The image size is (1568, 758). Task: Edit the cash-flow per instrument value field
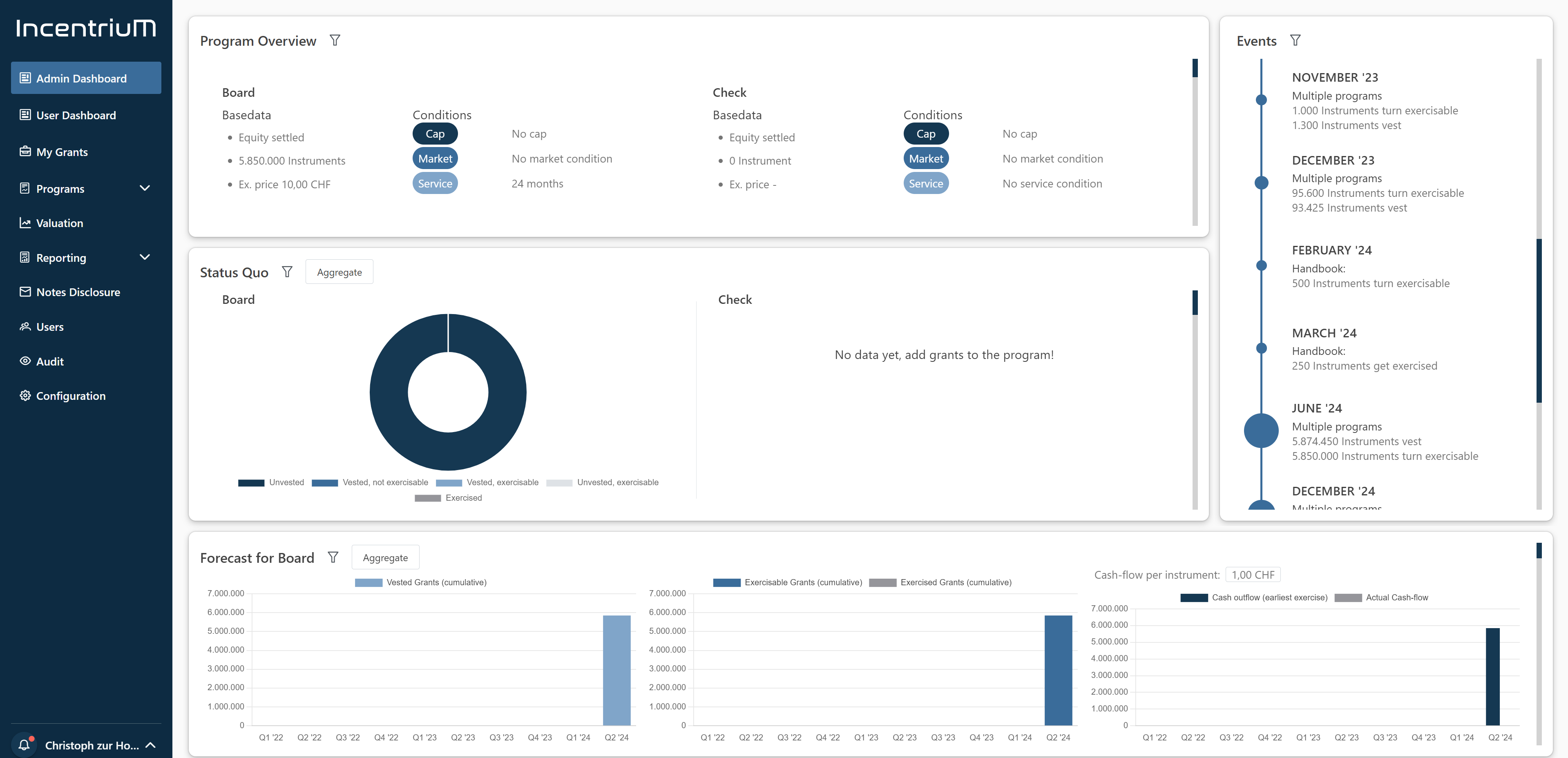[x=1253, y=574]
